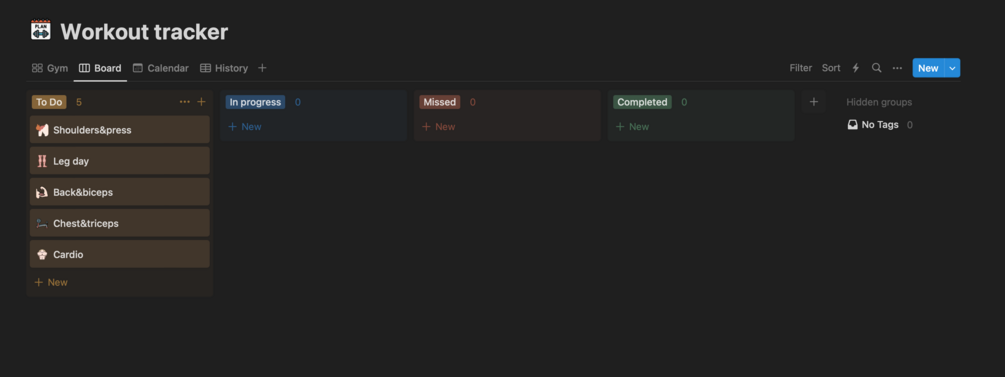1005x377 pixels.
Task: Click the Cardio card icon
Action: pos(42,255)
